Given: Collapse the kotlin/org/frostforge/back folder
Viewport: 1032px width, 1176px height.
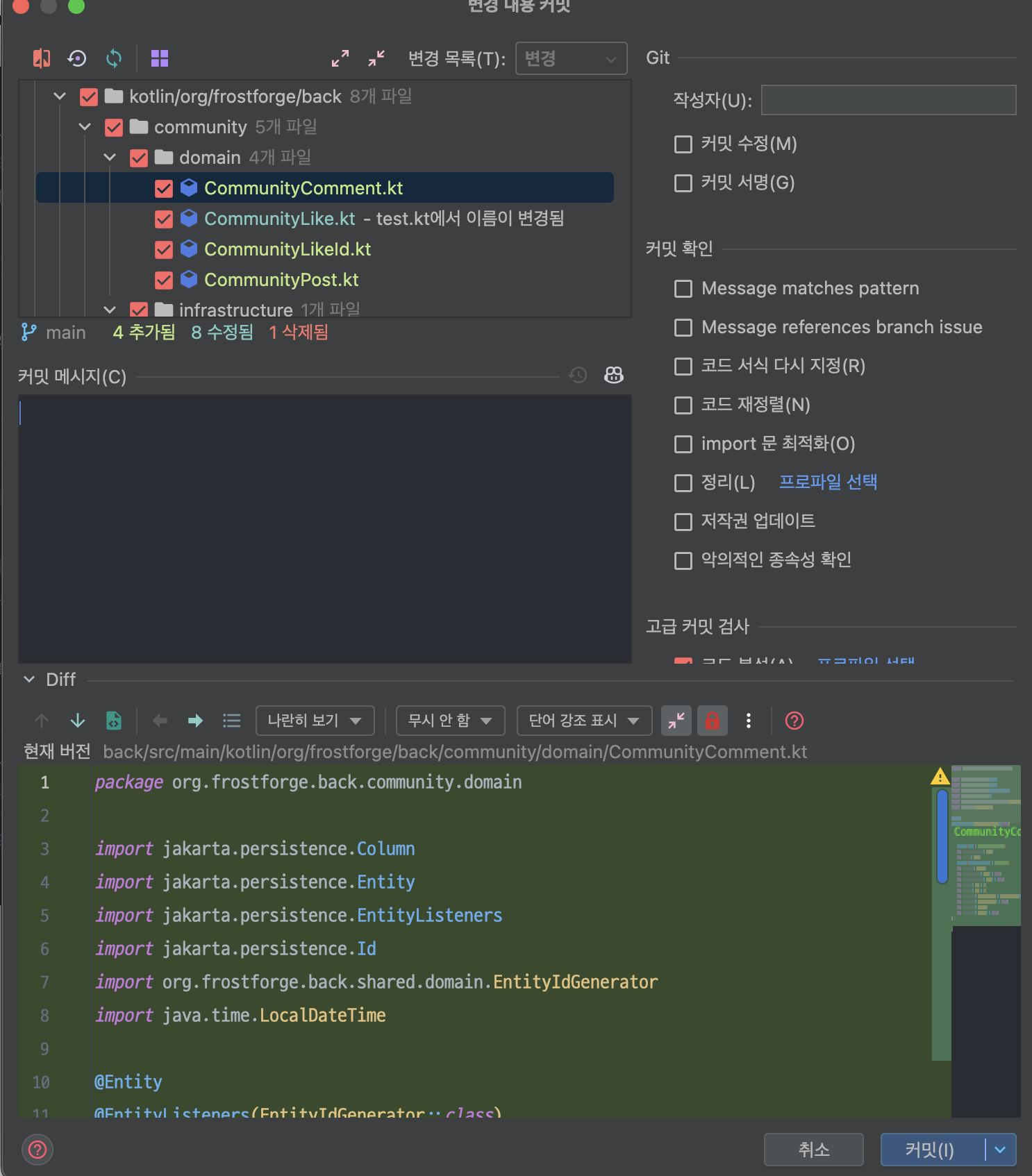Looking at the screenshot, I should click(x=60, y=96).
